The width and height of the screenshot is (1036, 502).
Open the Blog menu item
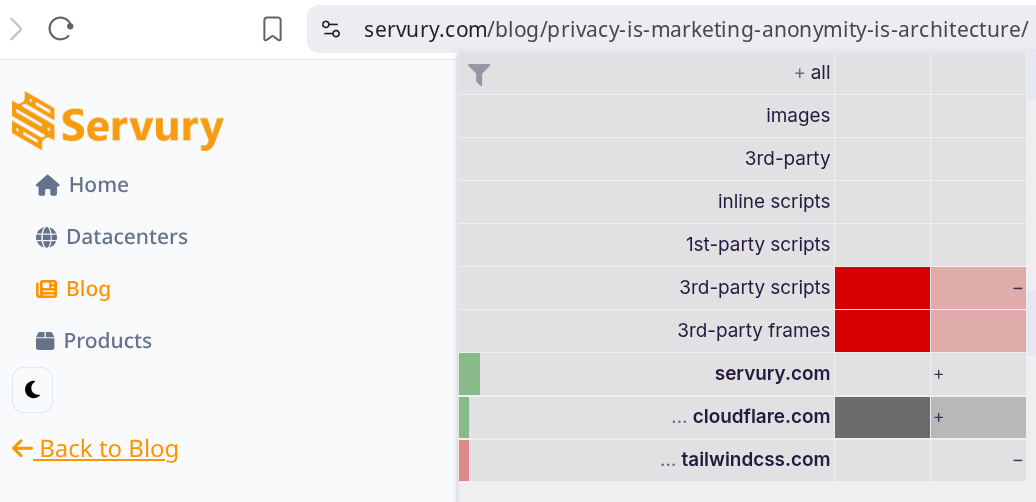88,289
